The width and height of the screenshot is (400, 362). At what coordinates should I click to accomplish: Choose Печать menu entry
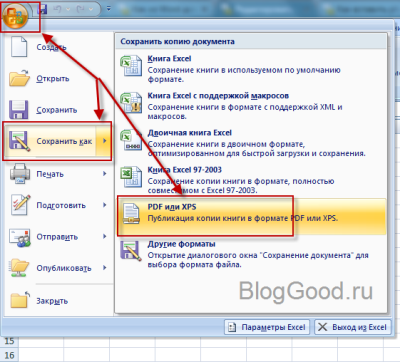(x=50, y=174)
